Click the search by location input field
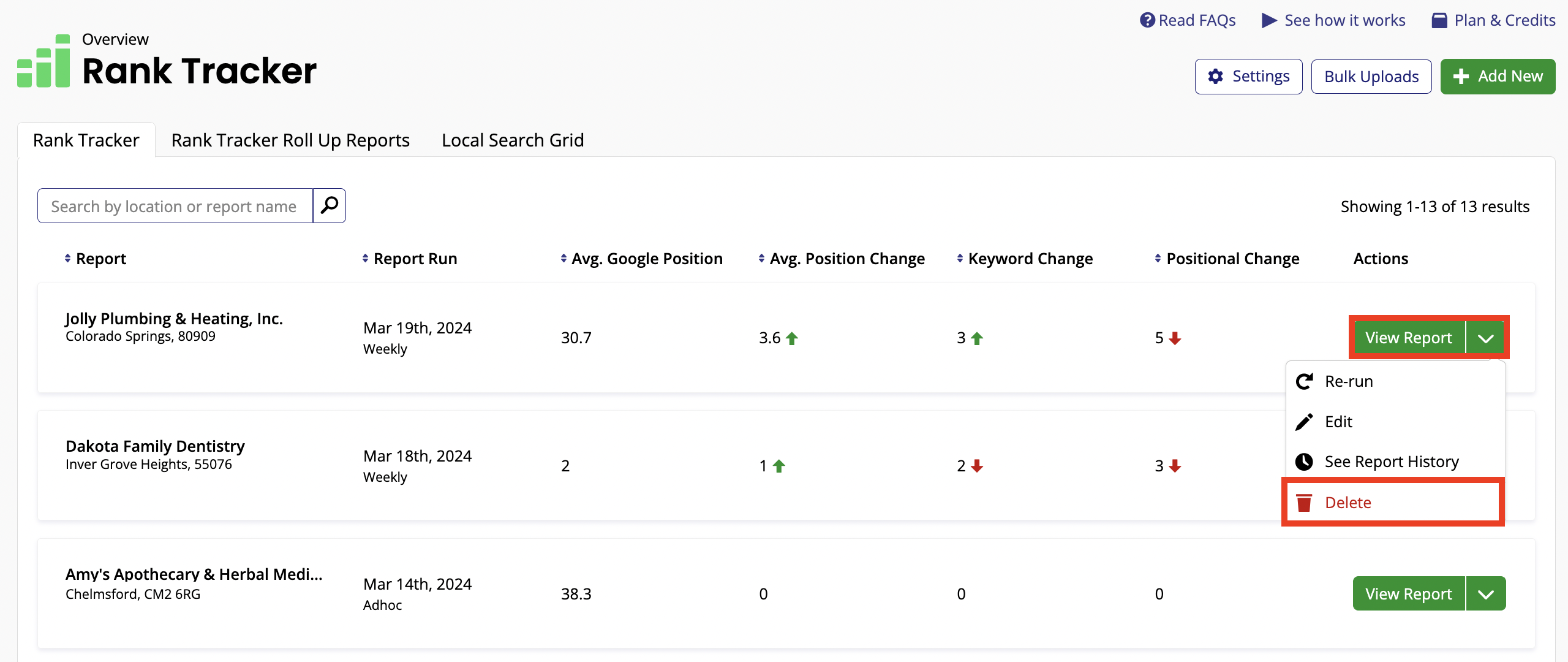 [x=175, y=206]
